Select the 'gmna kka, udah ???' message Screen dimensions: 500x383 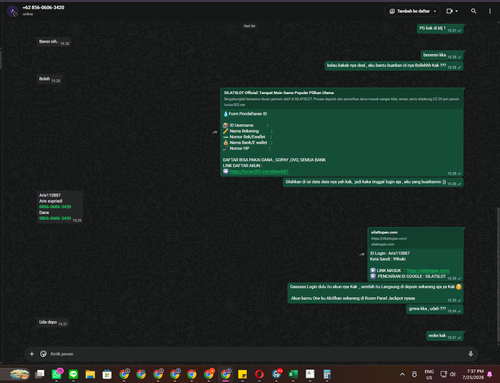pos(435,309)
